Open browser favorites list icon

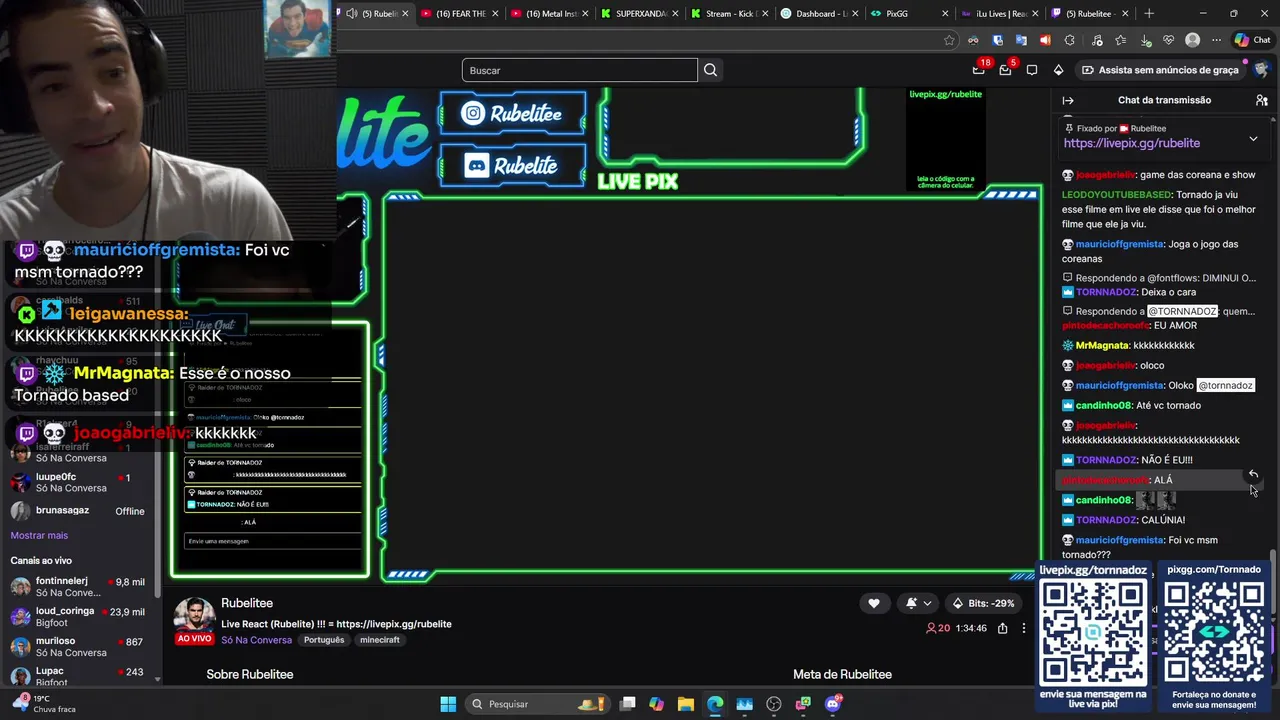[x=1119, y=40]
